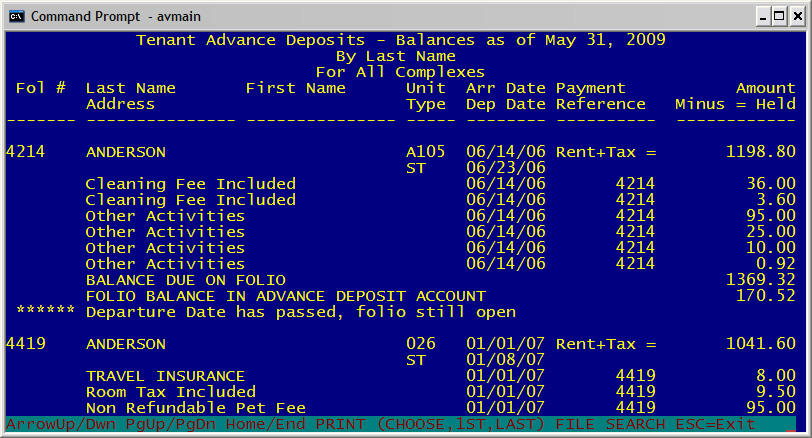Click the PgUp/PgDn hint in bottom bar

coord(160,424)
